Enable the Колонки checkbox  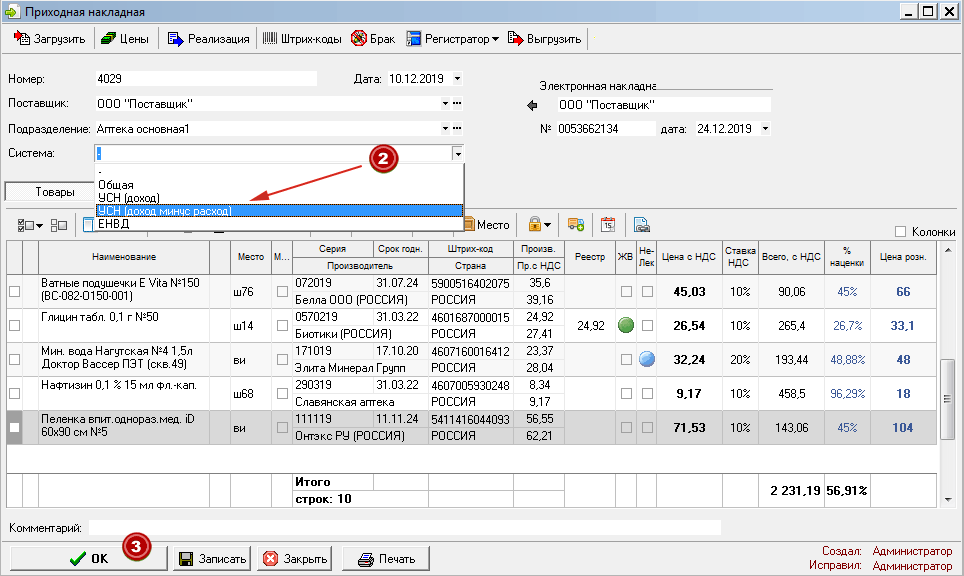point(901,232)
